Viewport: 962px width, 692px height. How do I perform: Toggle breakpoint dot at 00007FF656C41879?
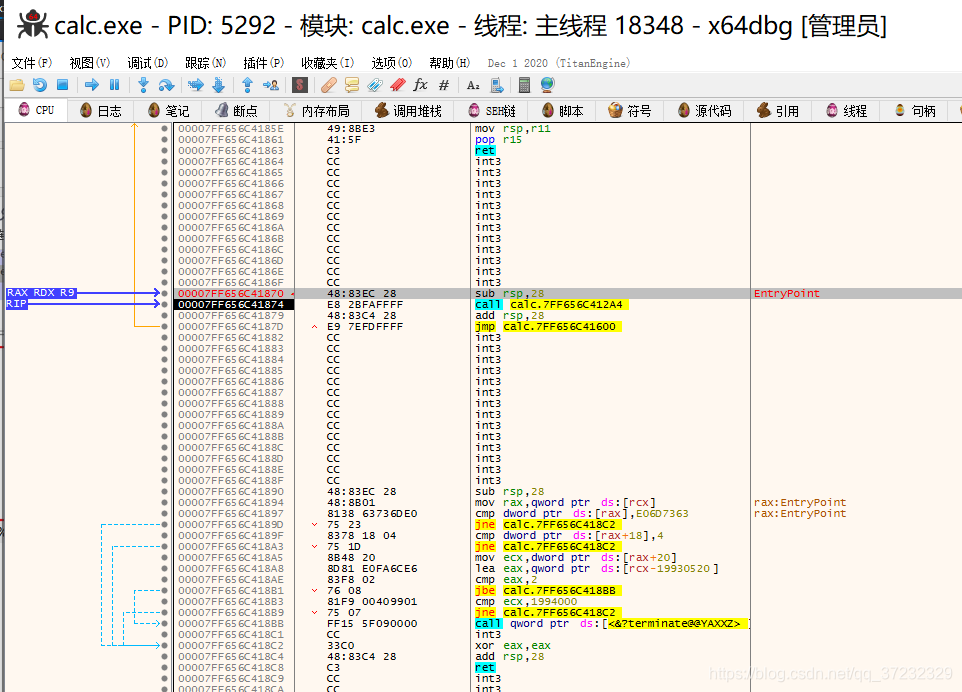[x=164, y=315]
